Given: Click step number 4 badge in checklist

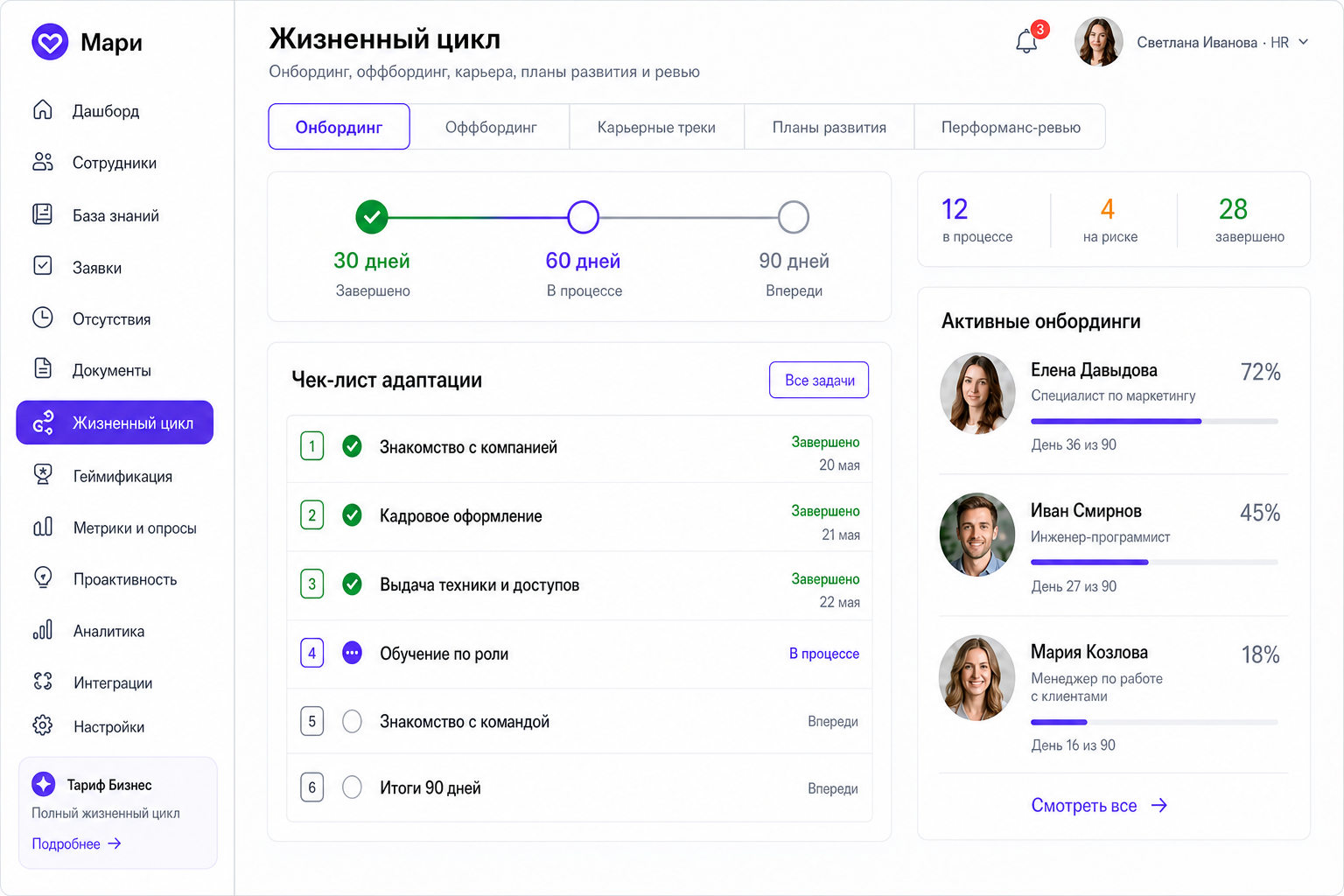Looking at the screenshot, I should click(312, 653).
